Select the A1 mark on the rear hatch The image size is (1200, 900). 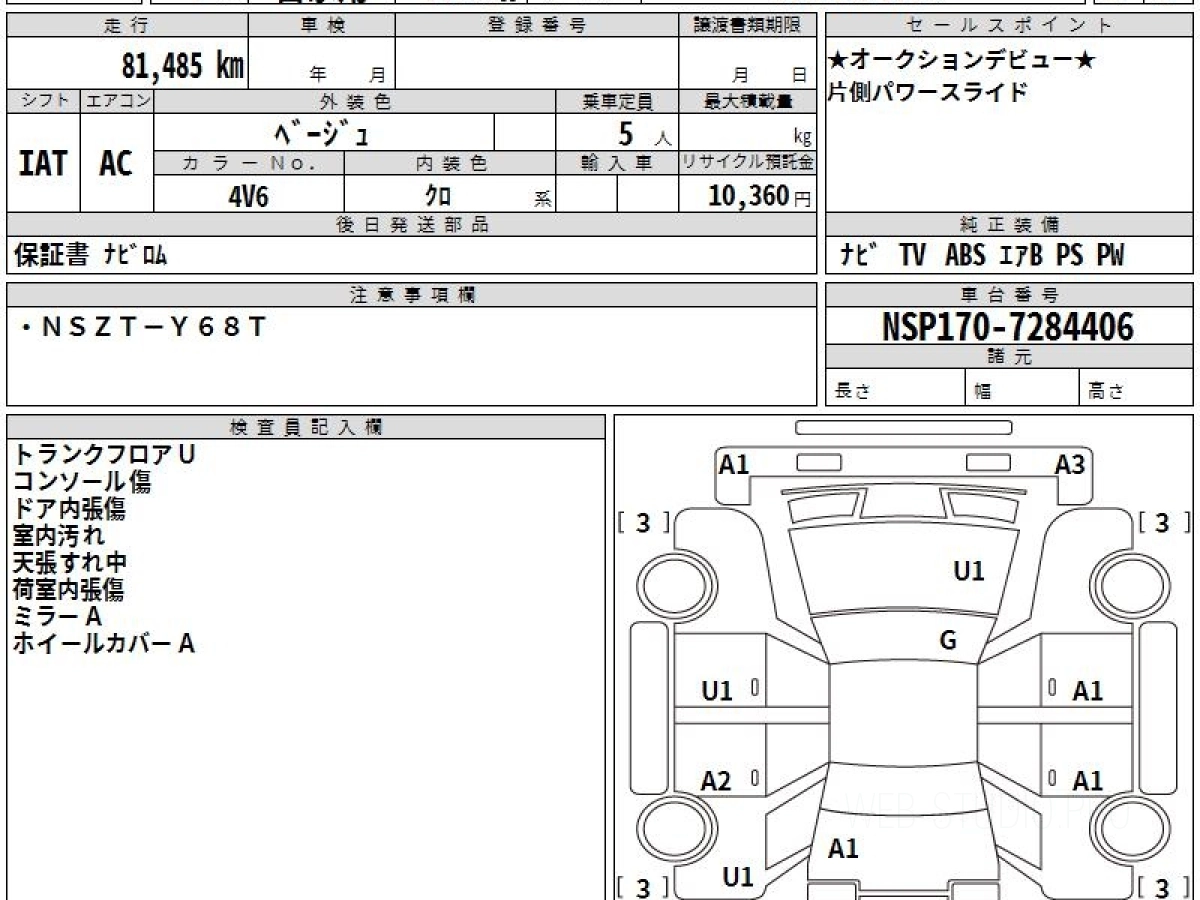pyautogui.click(x=843, y=849)
